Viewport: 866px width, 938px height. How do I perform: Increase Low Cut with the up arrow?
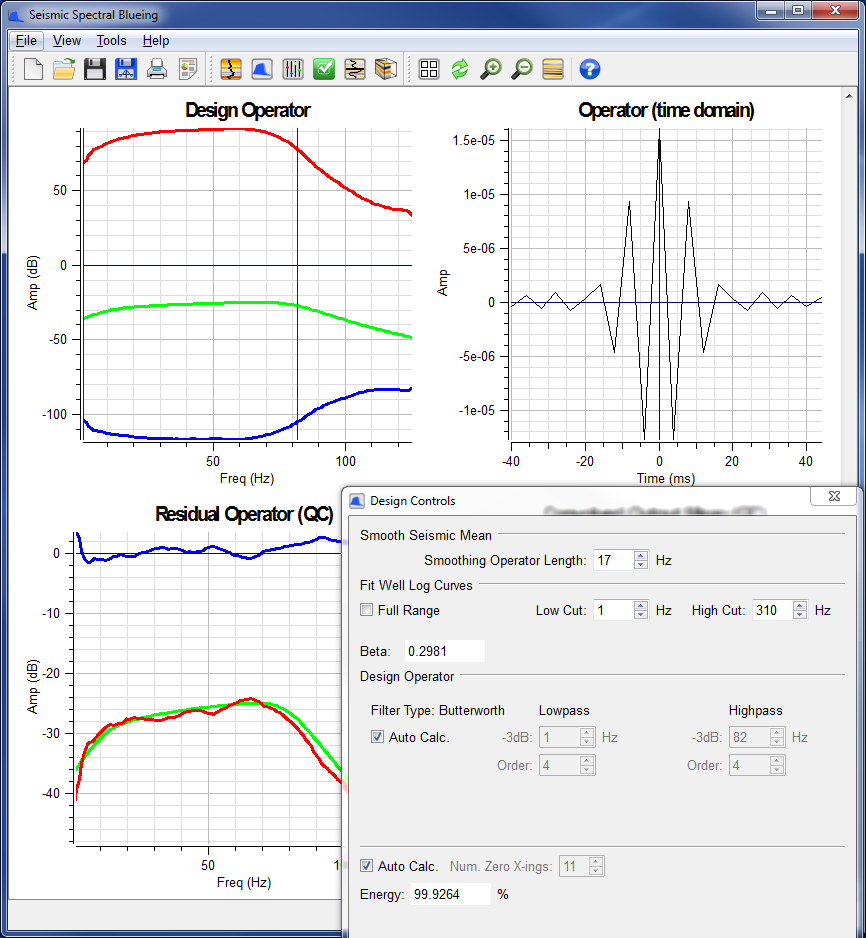pyautogui.click(x=641, y=605)
